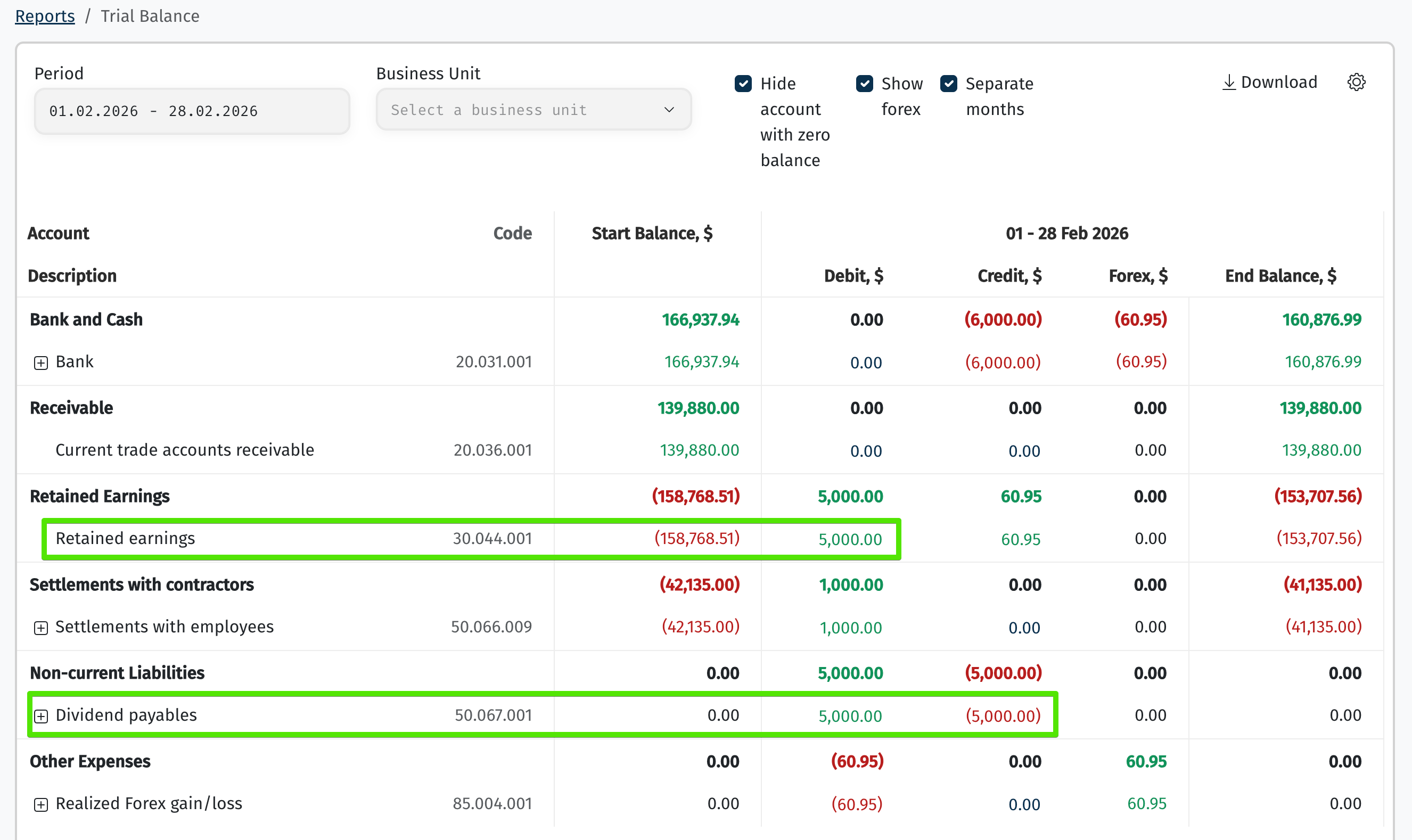This screenshot has height=840, width=1412.
Task: Expand the Dividend payables row
Action: coord(41,716)
